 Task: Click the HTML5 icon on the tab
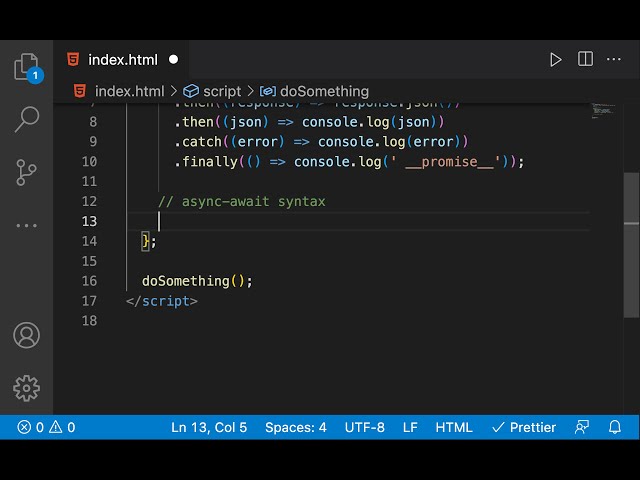click(x=73, y=60)
